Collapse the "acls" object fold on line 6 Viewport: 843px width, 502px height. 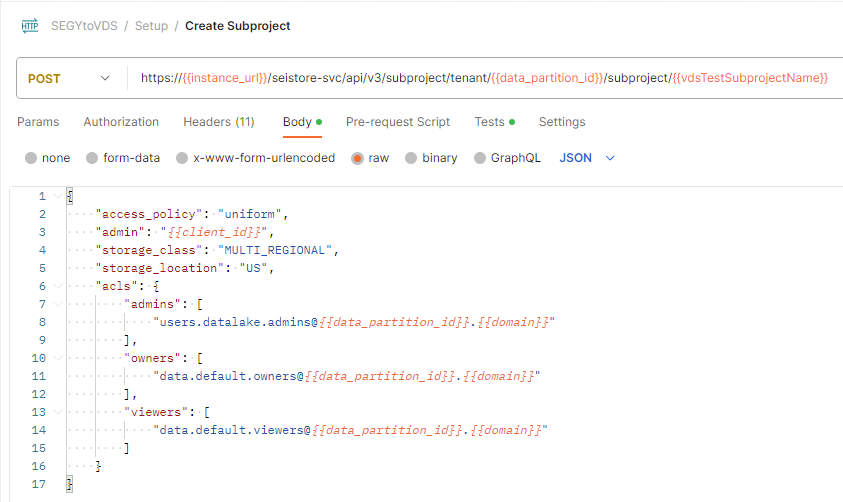58,286
